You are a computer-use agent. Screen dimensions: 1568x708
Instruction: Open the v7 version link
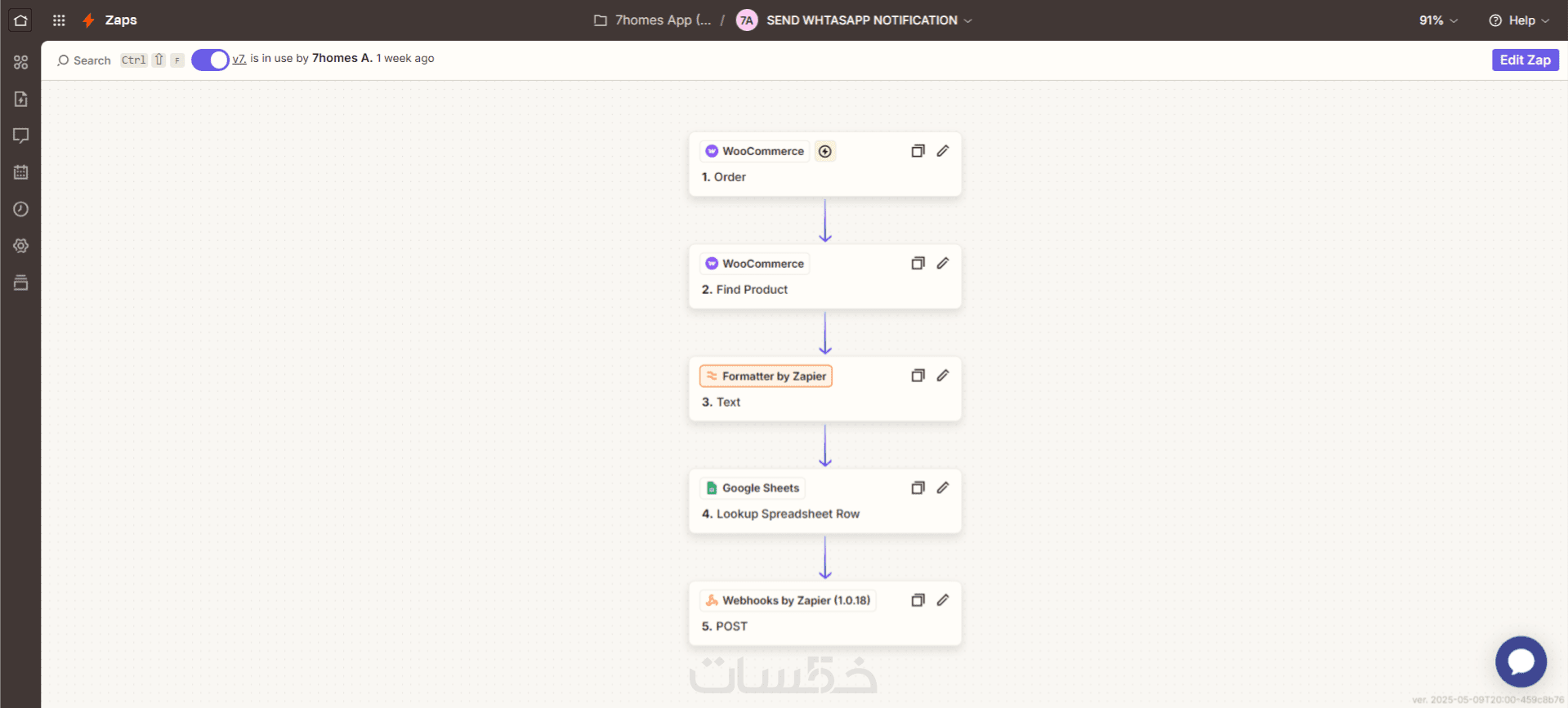point(239,59)
